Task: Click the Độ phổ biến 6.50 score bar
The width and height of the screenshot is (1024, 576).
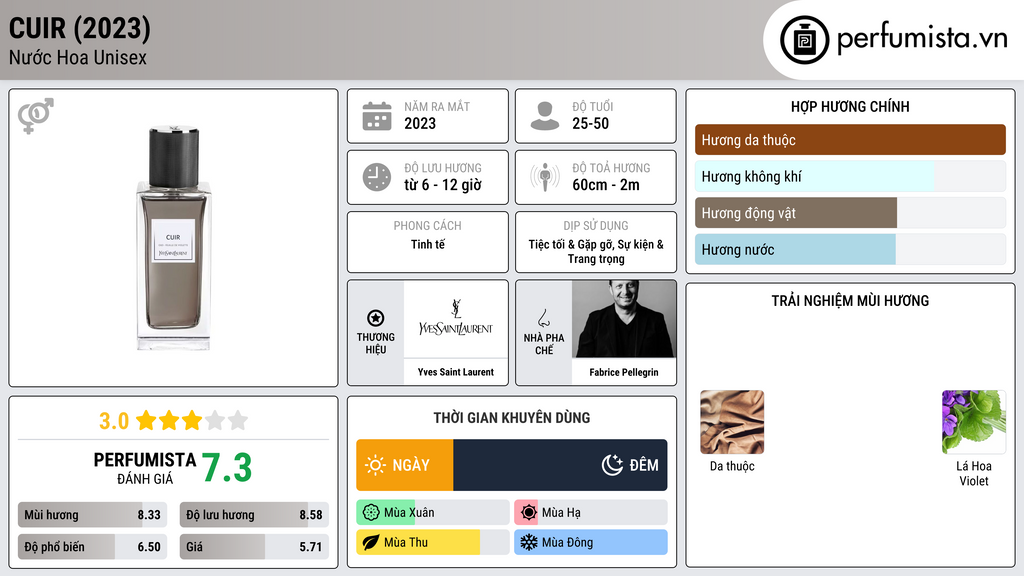Action: pyautogui.click(x=93, y=547)
